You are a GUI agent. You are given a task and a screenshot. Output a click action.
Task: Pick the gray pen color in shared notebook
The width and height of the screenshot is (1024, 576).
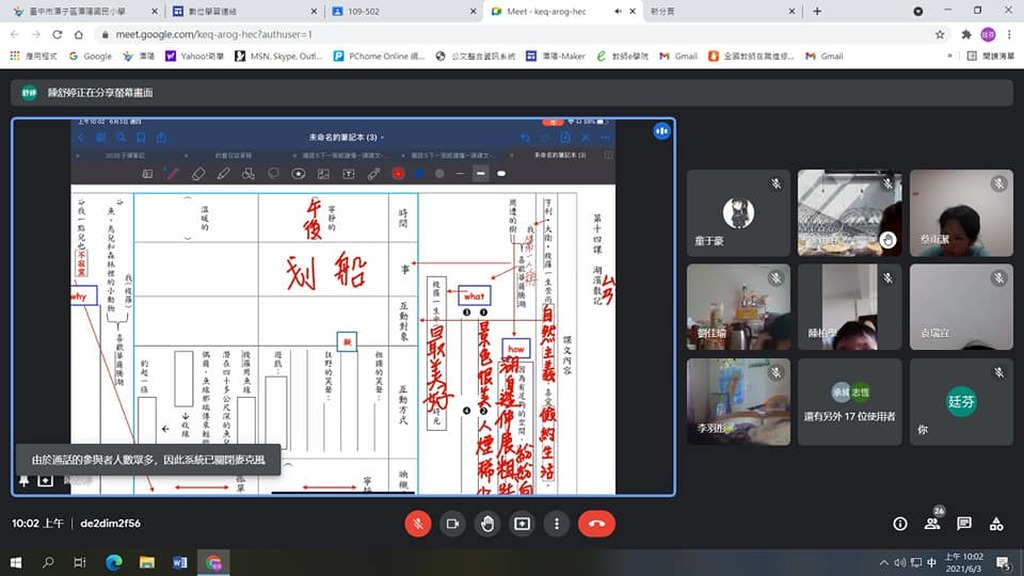click(440, 174)
